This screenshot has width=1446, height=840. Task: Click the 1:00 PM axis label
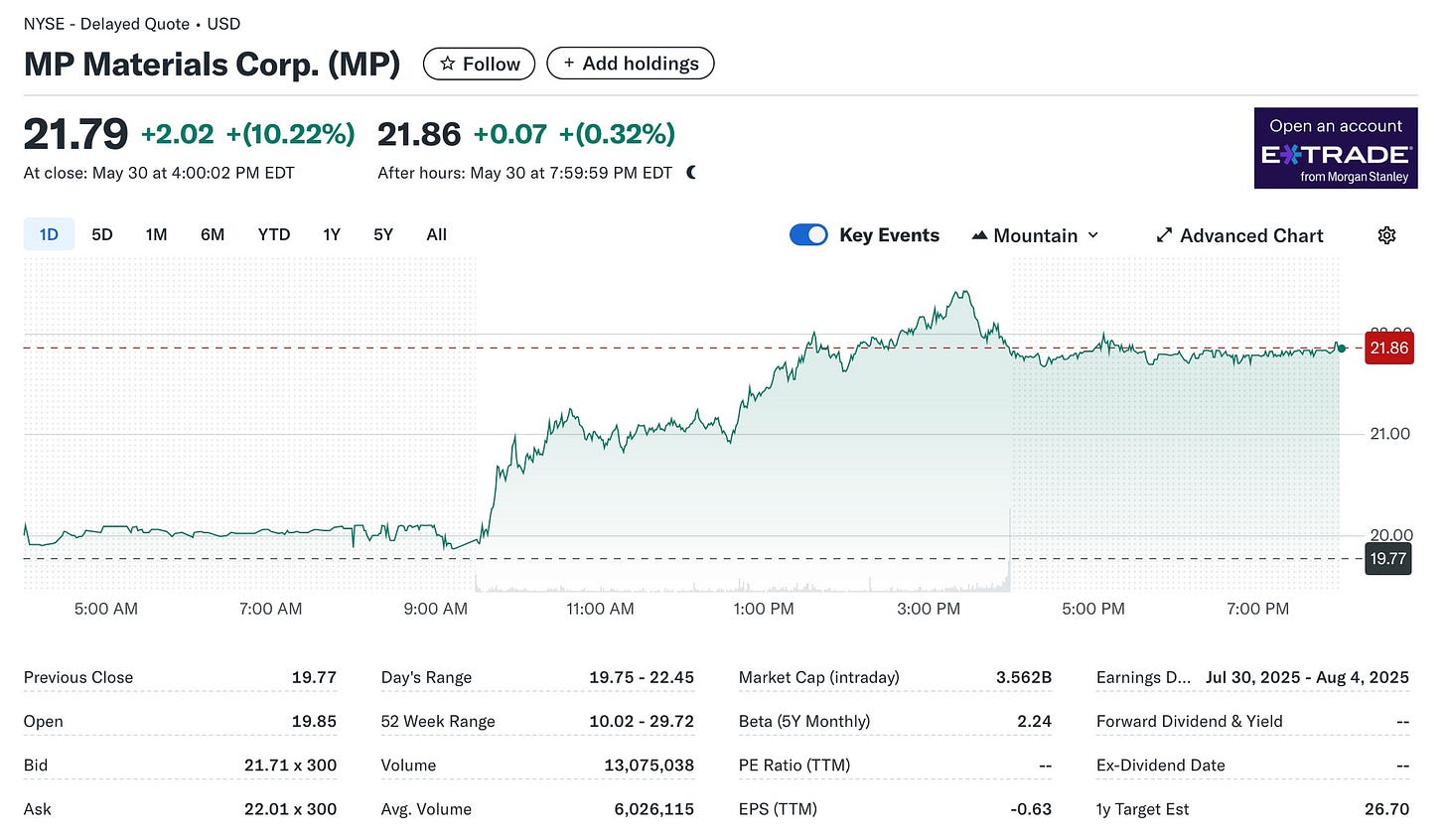tap(764, 609)
